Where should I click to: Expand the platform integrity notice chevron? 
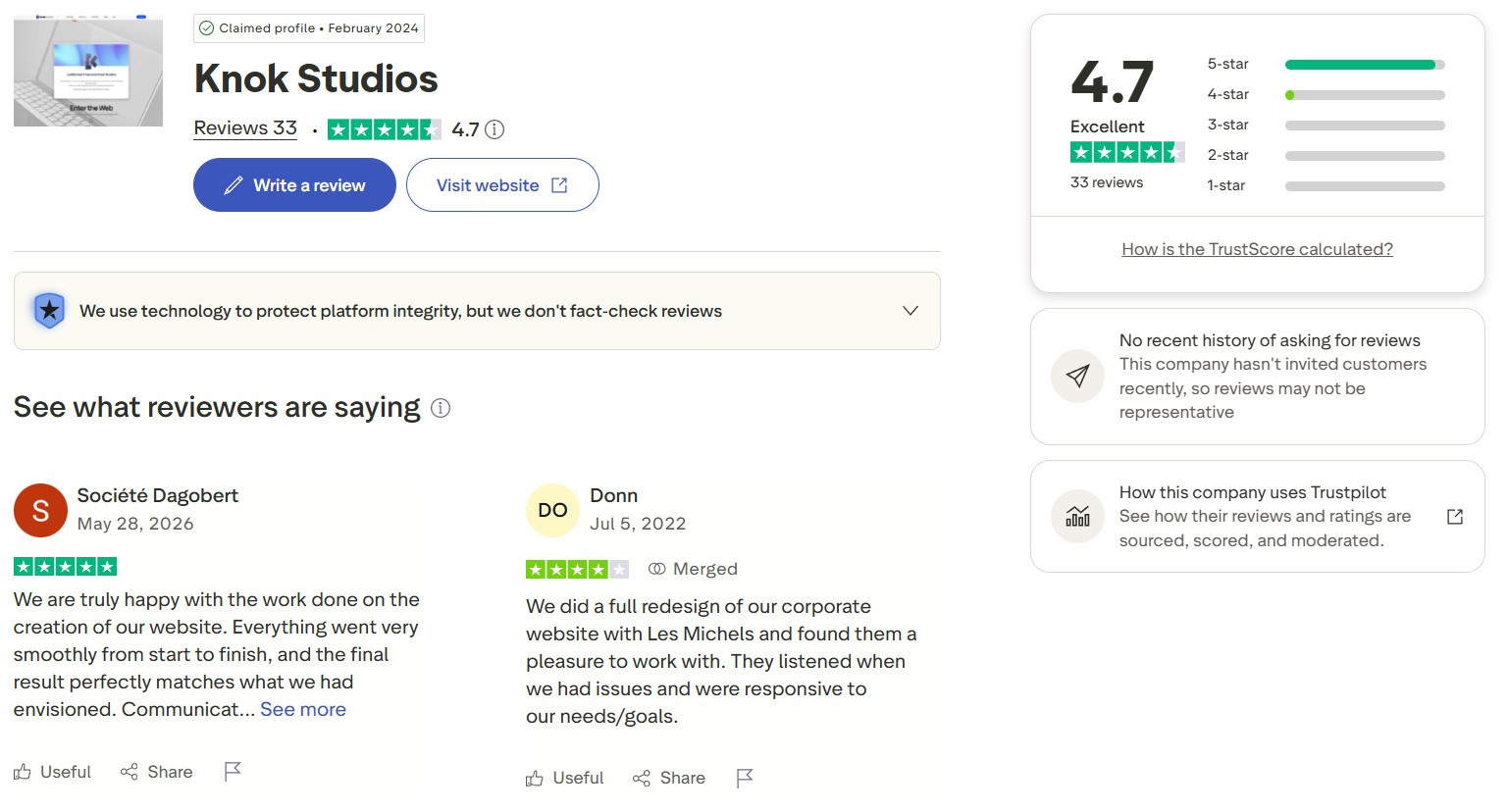pos(910,311)
